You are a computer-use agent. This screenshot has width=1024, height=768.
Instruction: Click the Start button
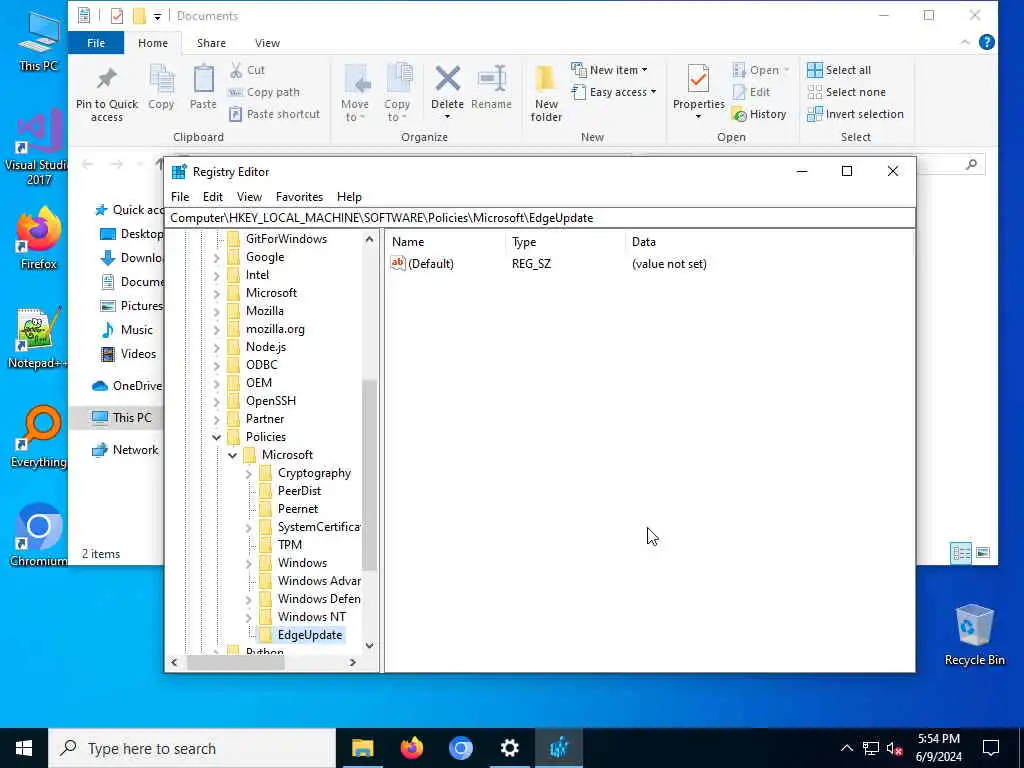24,748
